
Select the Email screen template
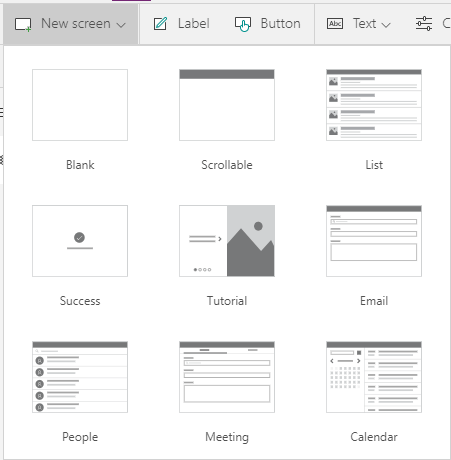point(374,241)
